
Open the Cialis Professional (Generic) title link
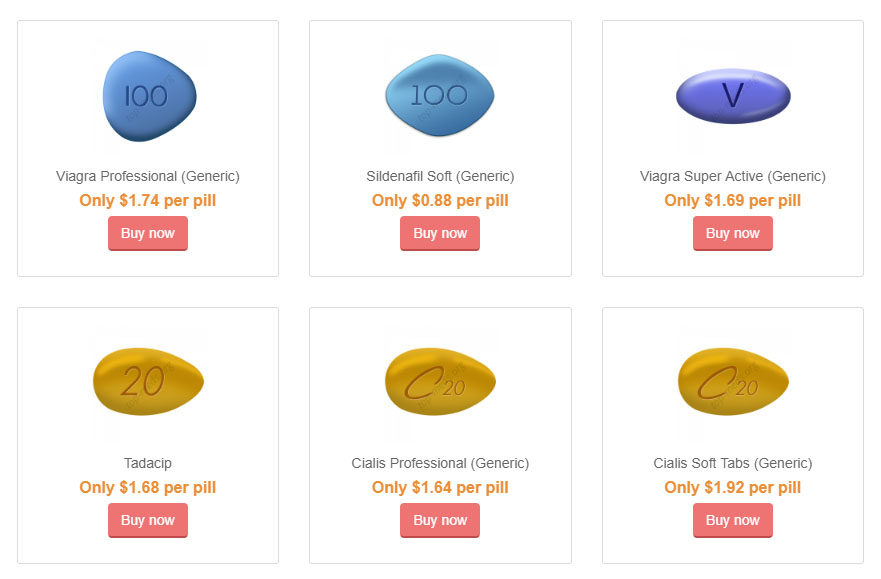(x=440, y=463)
